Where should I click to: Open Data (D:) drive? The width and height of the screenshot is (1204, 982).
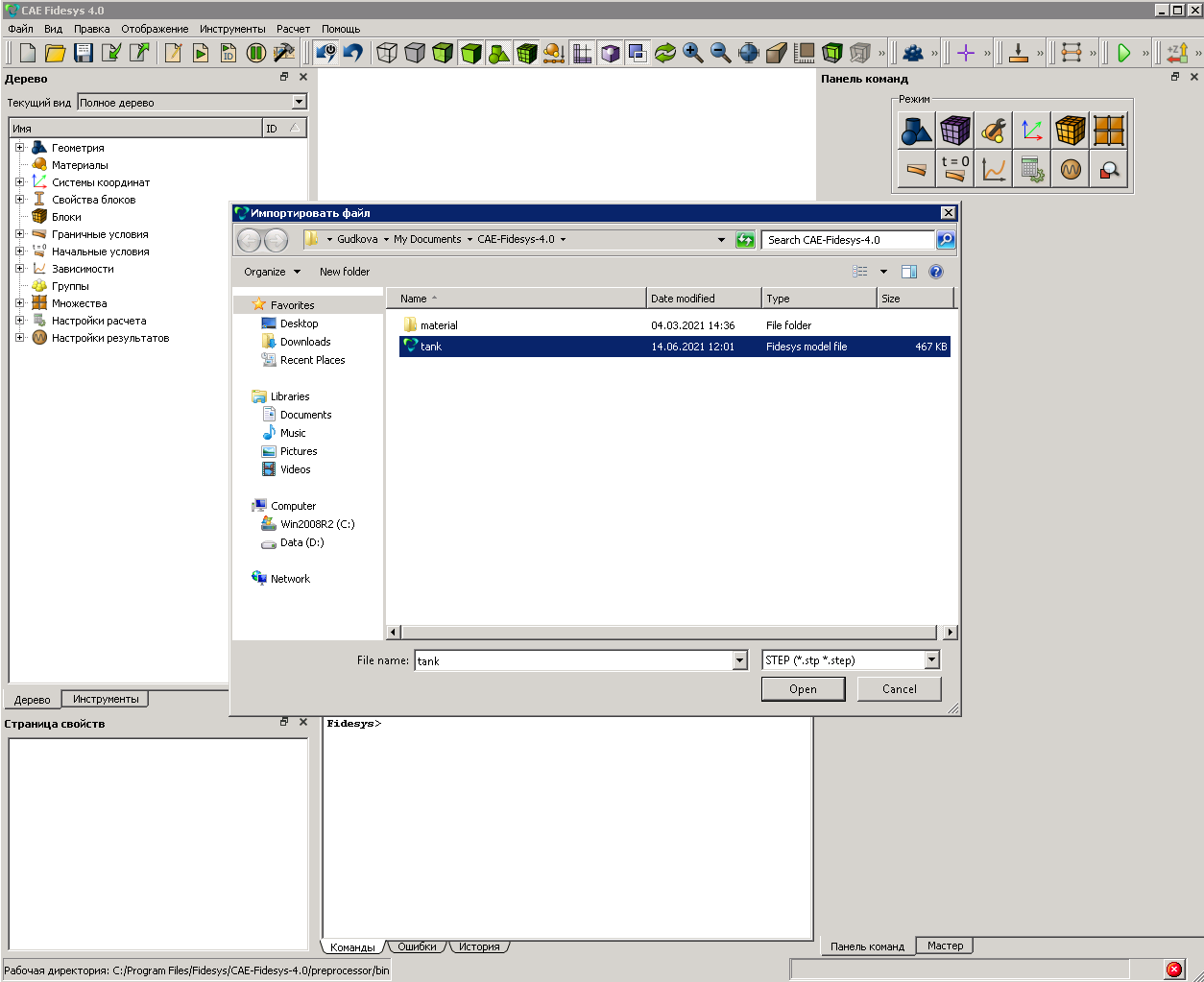click(x=301, y=542)
